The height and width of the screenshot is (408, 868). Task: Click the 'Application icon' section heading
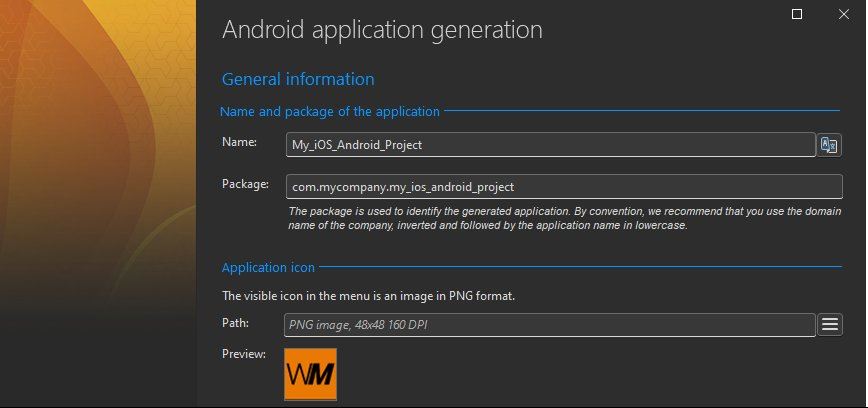pyautogui.click(x=268, y=267)
